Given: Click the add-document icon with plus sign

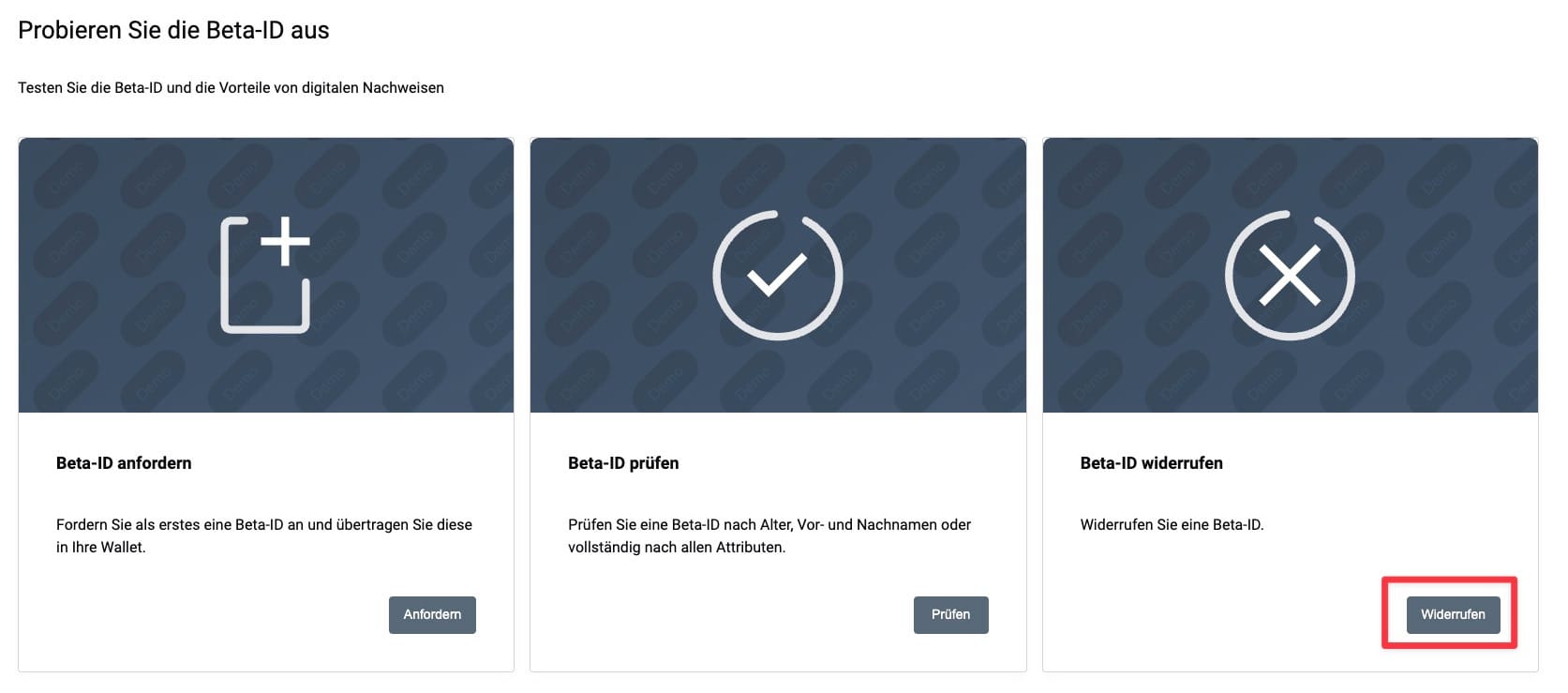Looking at the screenshot, I should [x=264, y=277].
